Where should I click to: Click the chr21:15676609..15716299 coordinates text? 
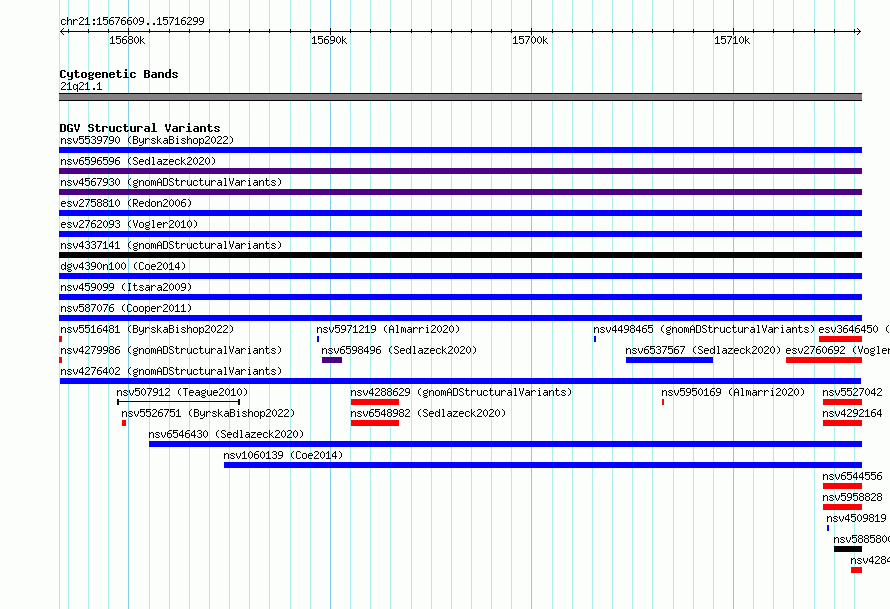click(x=132, y=21)
